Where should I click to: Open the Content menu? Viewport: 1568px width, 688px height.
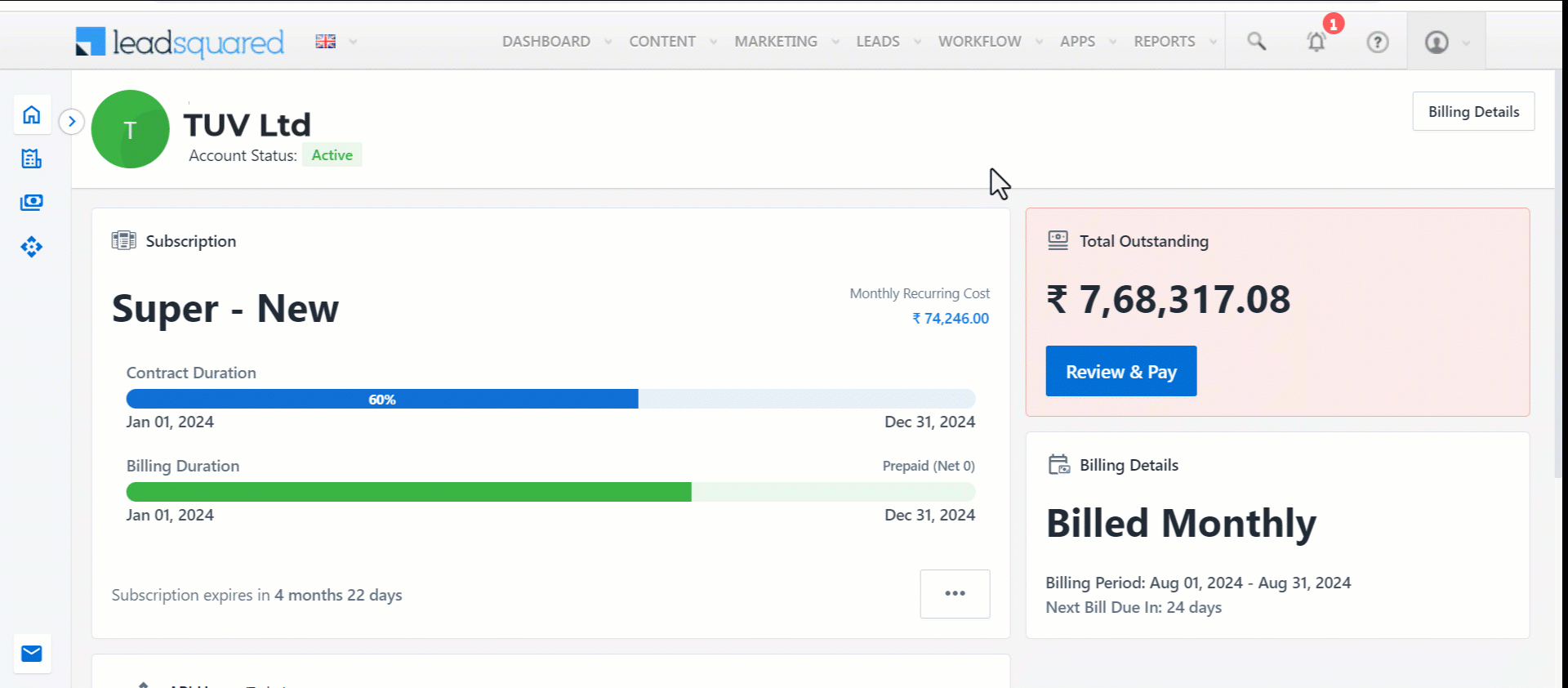[x=662, y=42]
